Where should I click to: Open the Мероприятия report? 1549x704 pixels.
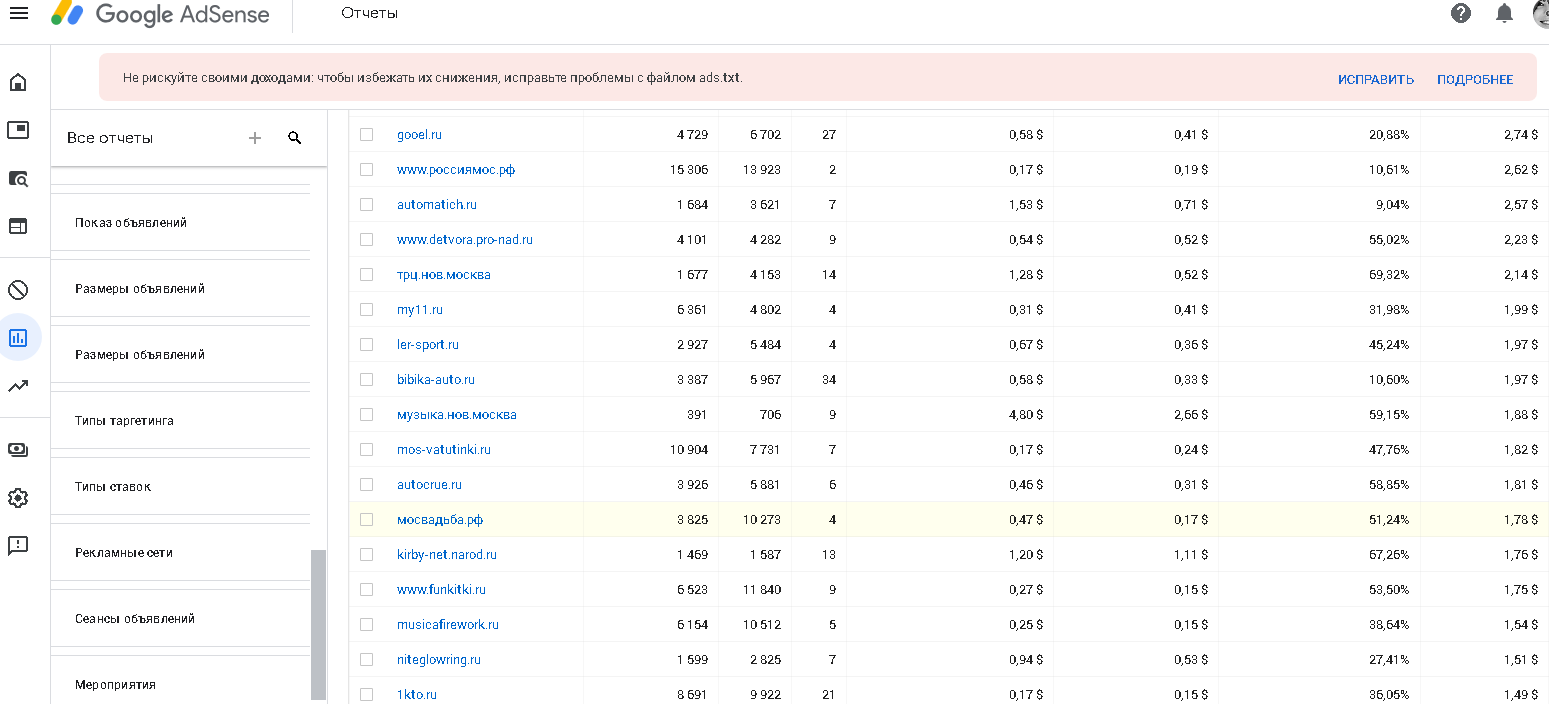coord(115,685)
